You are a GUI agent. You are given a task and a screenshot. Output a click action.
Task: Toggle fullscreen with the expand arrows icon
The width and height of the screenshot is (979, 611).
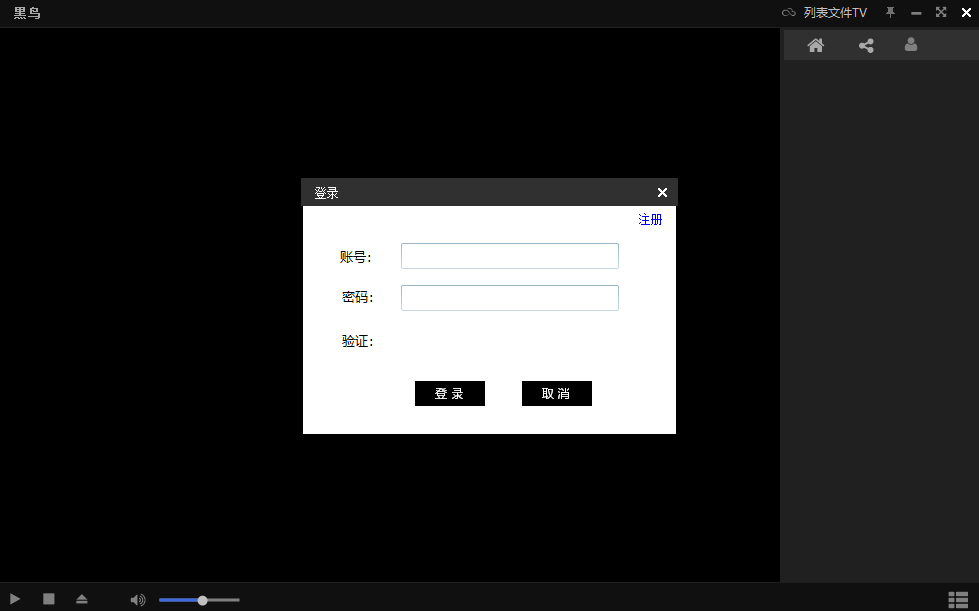(941, 12)
